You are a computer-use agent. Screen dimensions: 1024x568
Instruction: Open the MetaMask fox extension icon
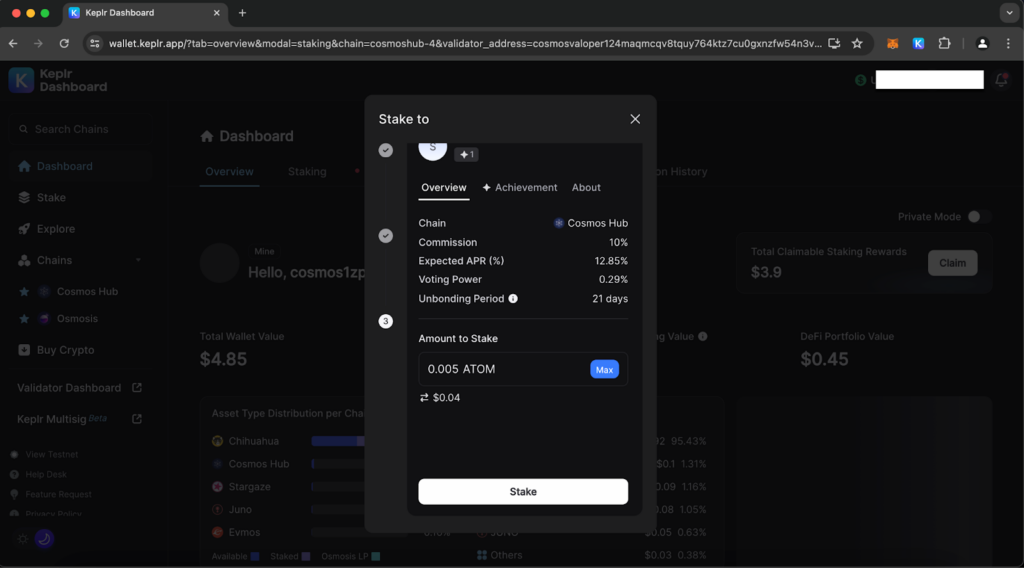tap(893, 44)
